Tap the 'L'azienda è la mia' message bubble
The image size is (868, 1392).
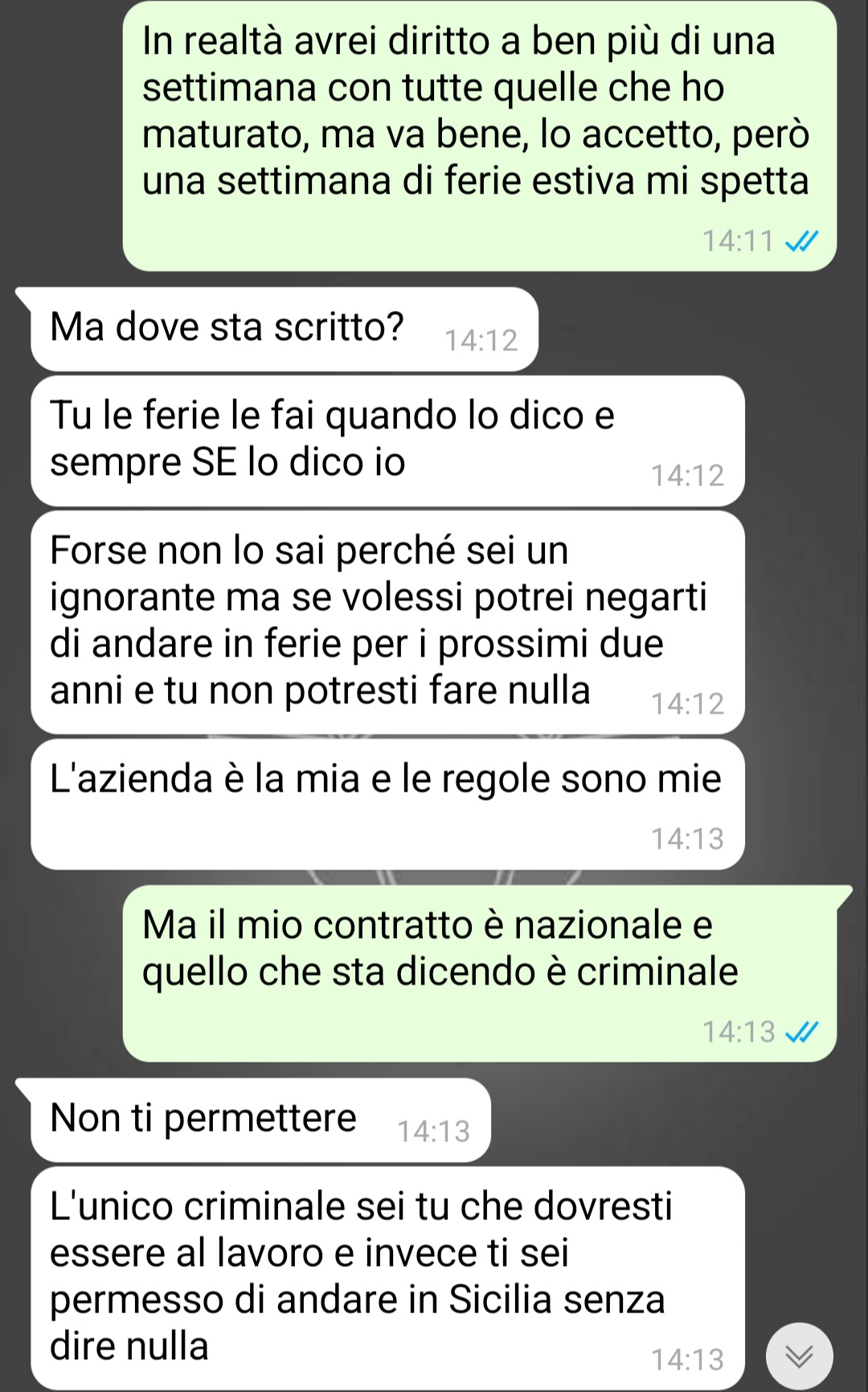[387, 804]
